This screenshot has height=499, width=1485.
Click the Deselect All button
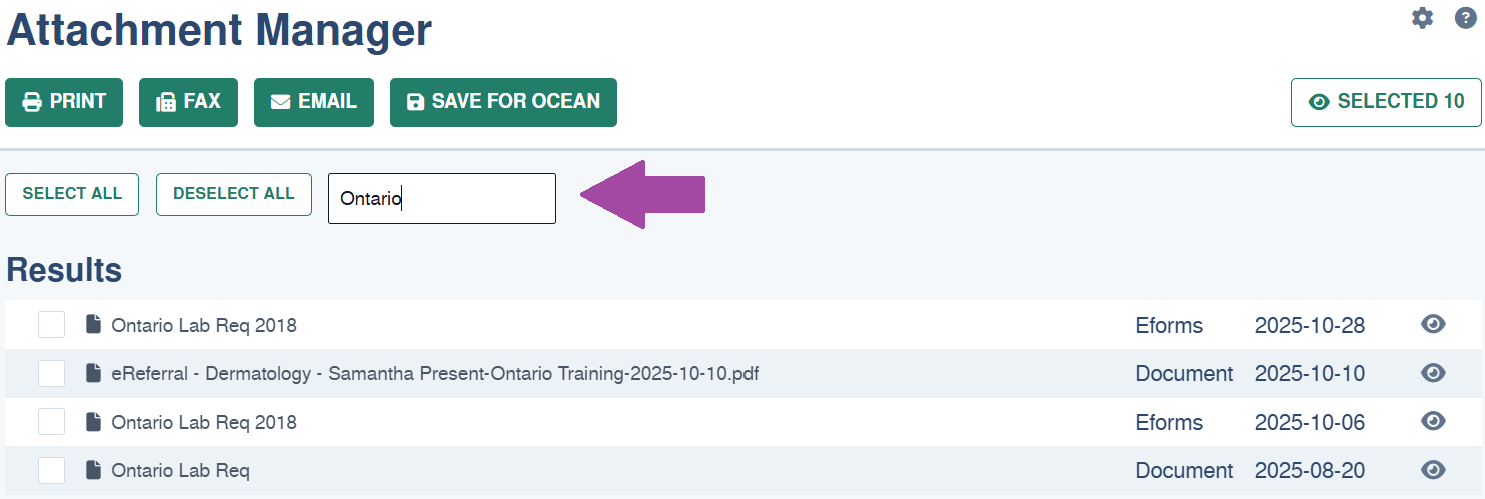[234, 194]
